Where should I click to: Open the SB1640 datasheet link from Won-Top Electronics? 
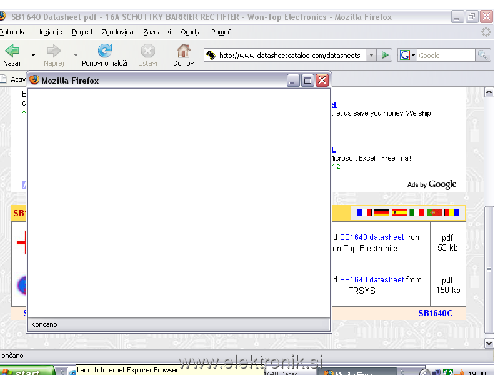pos(372,237)
